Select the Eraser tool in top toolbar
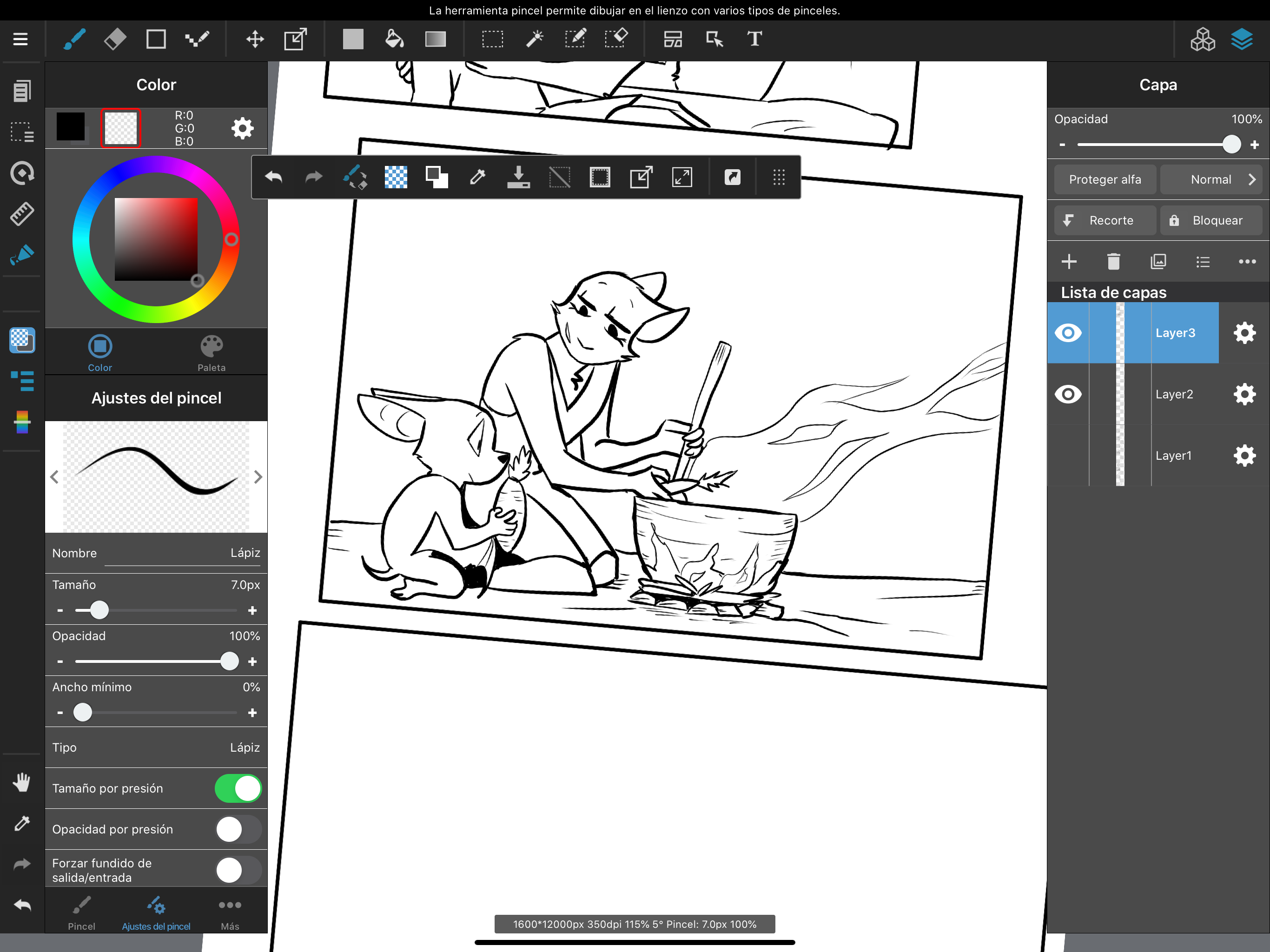Screen dimensions: 1270x952 115,39
